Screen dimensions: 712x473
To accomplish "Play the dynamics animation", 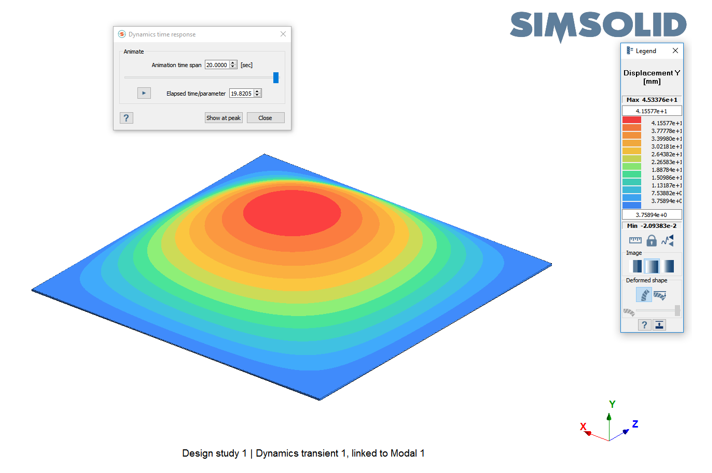I will point(144,93).
